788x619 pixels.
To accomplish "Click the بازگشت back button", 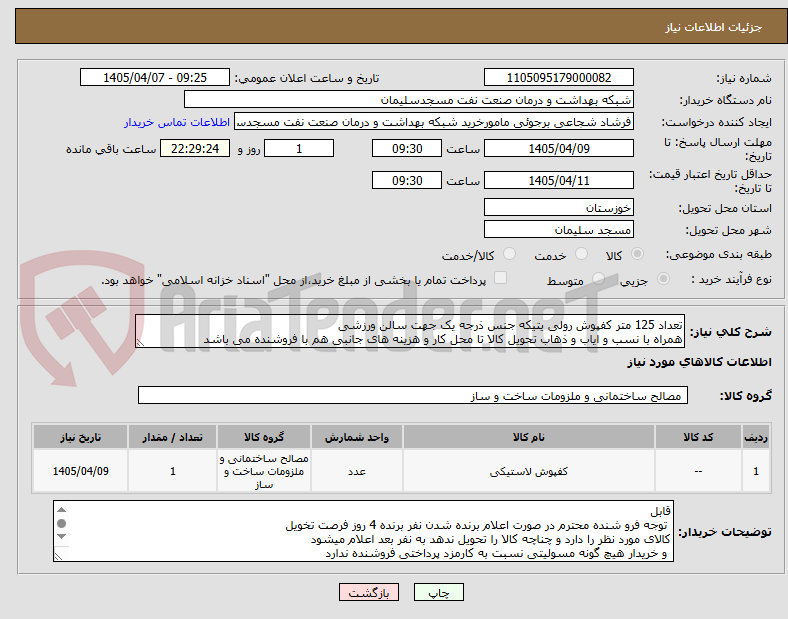I will (x=369, y=592).
